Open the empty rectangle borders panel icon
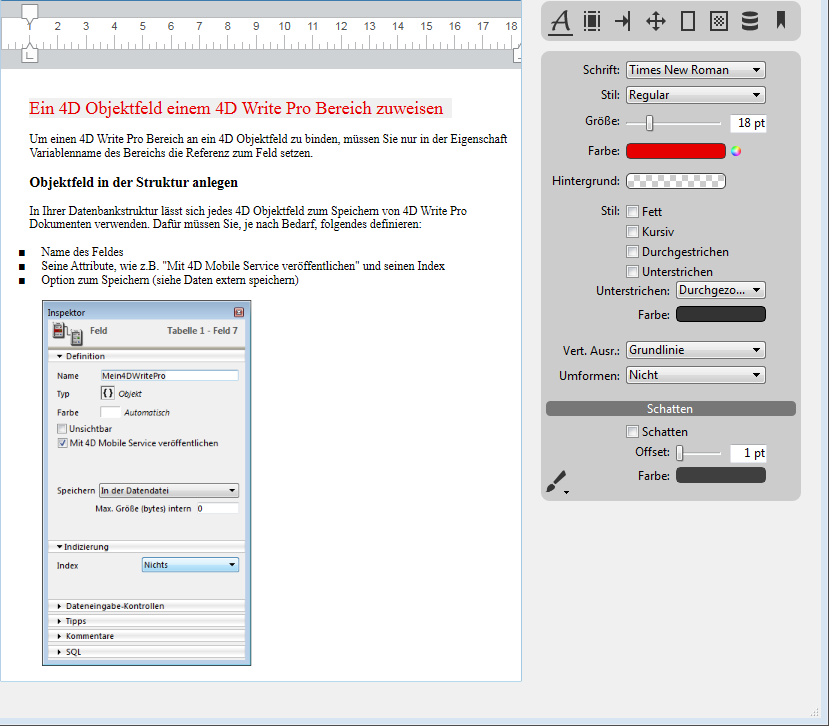829x726 pixels. [687, 21]
